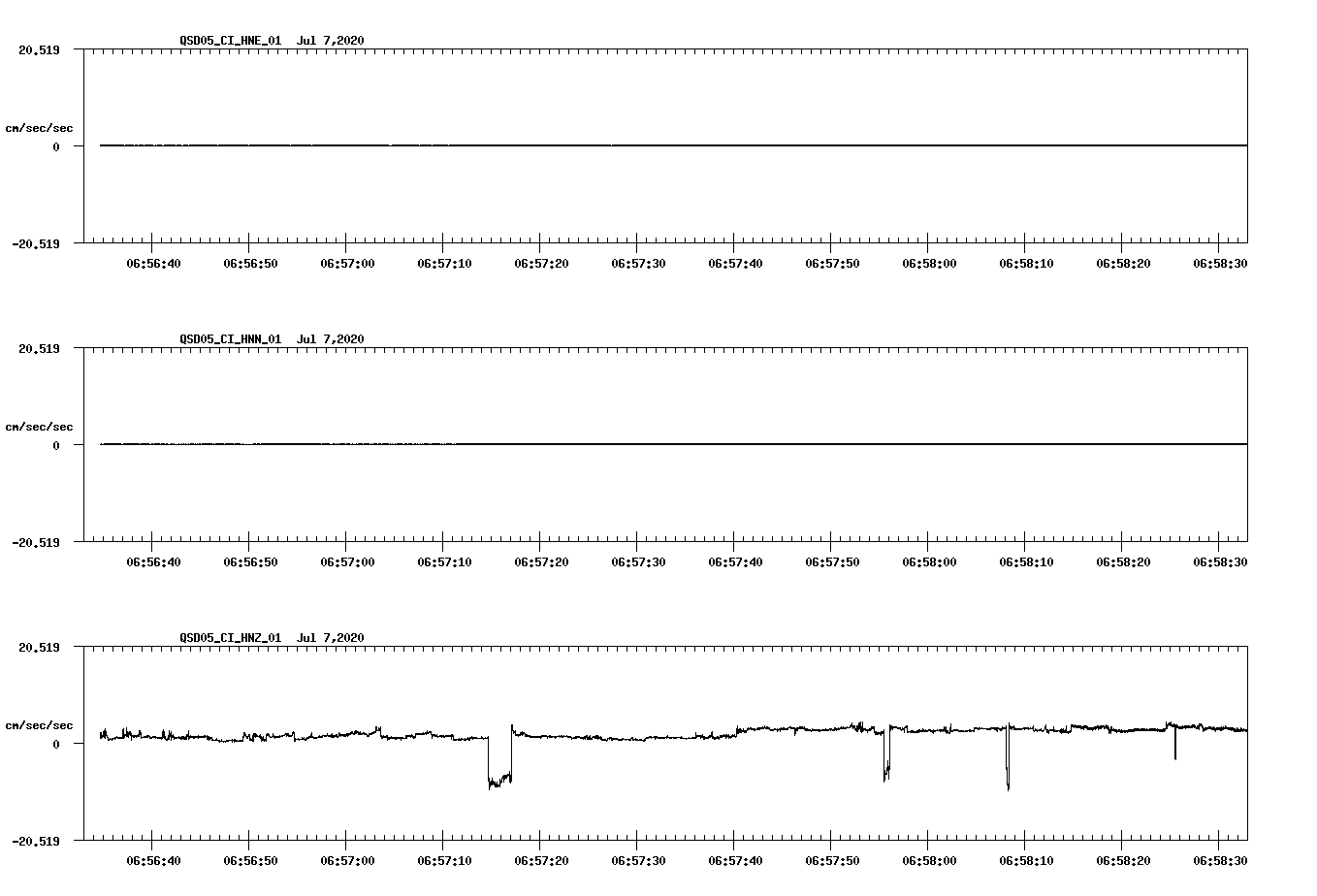1317x896 pixels.
Task: Click the -20.519 lower limit on HNZ axis
Action: point(36,842)
